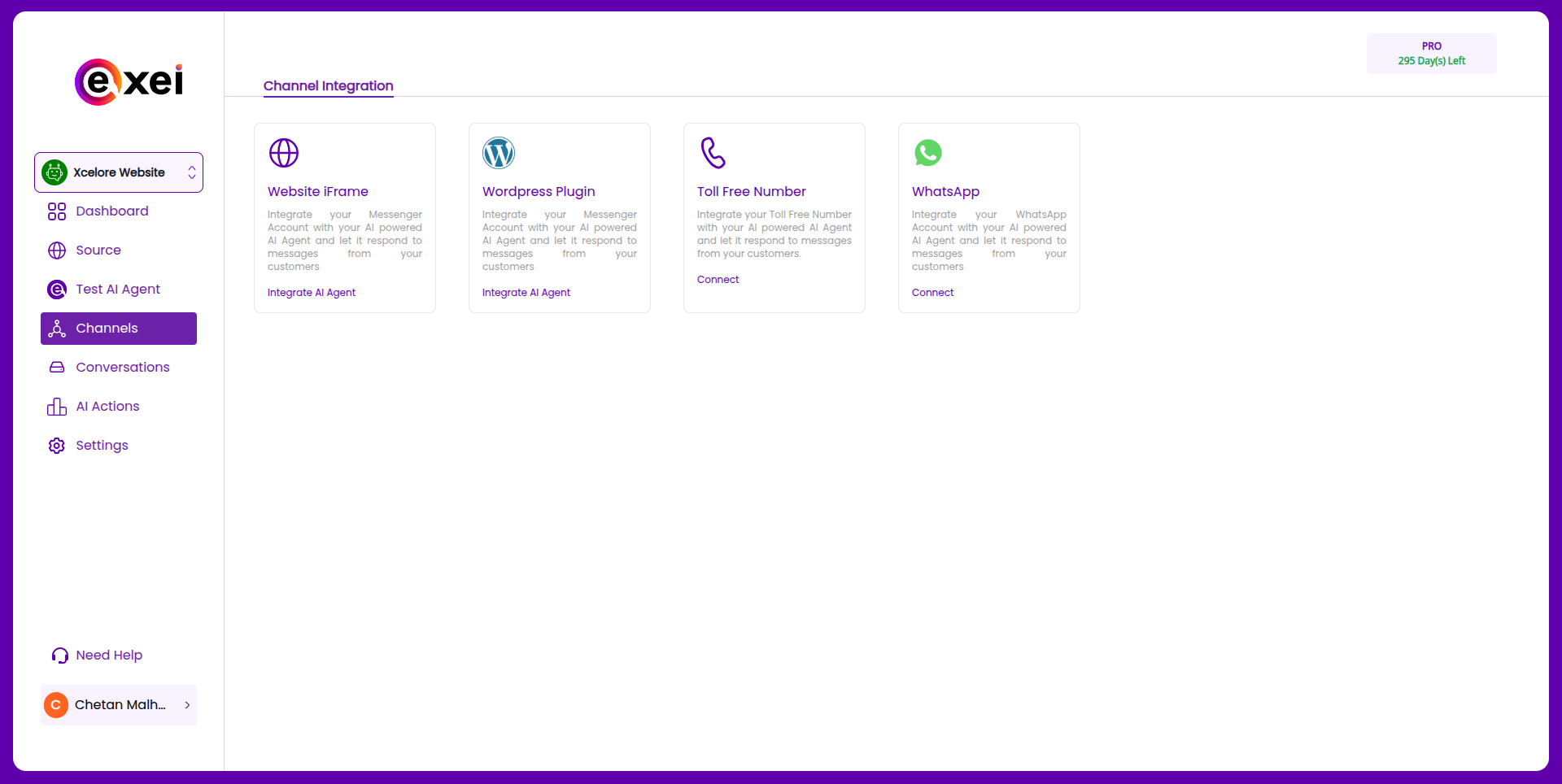Click the Source globe icon in sidebar
This screenshot has width=1562, height=784.
57,250
